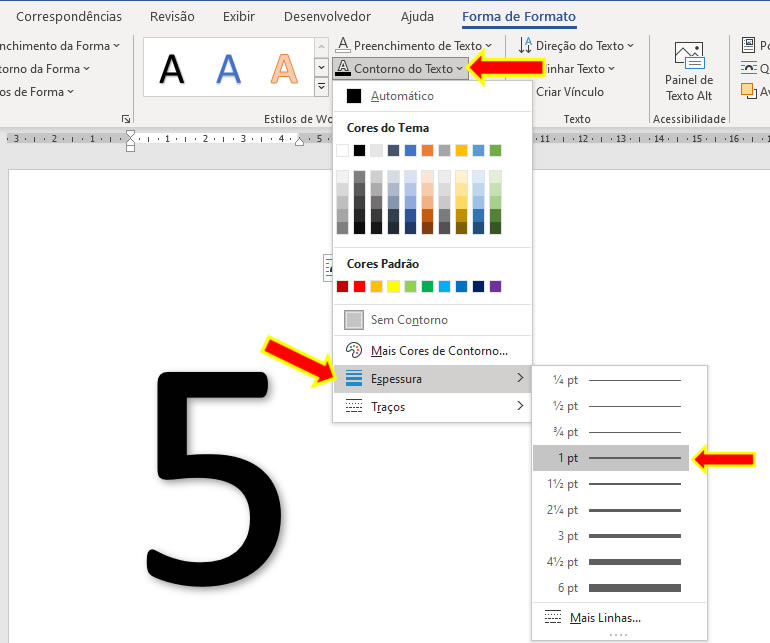The width and height of the screenshot is (770, 643).
Task: Pick the red standard color swatch
Action: [359, 286]
